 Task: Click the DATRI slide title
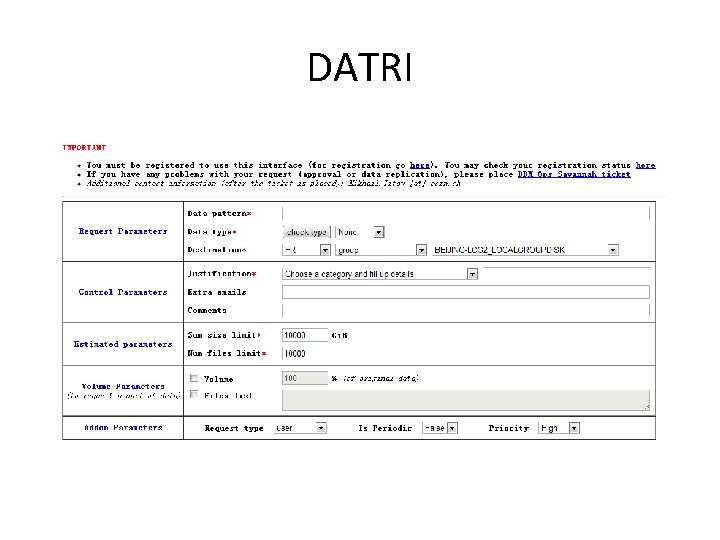(x=360, y=68)
